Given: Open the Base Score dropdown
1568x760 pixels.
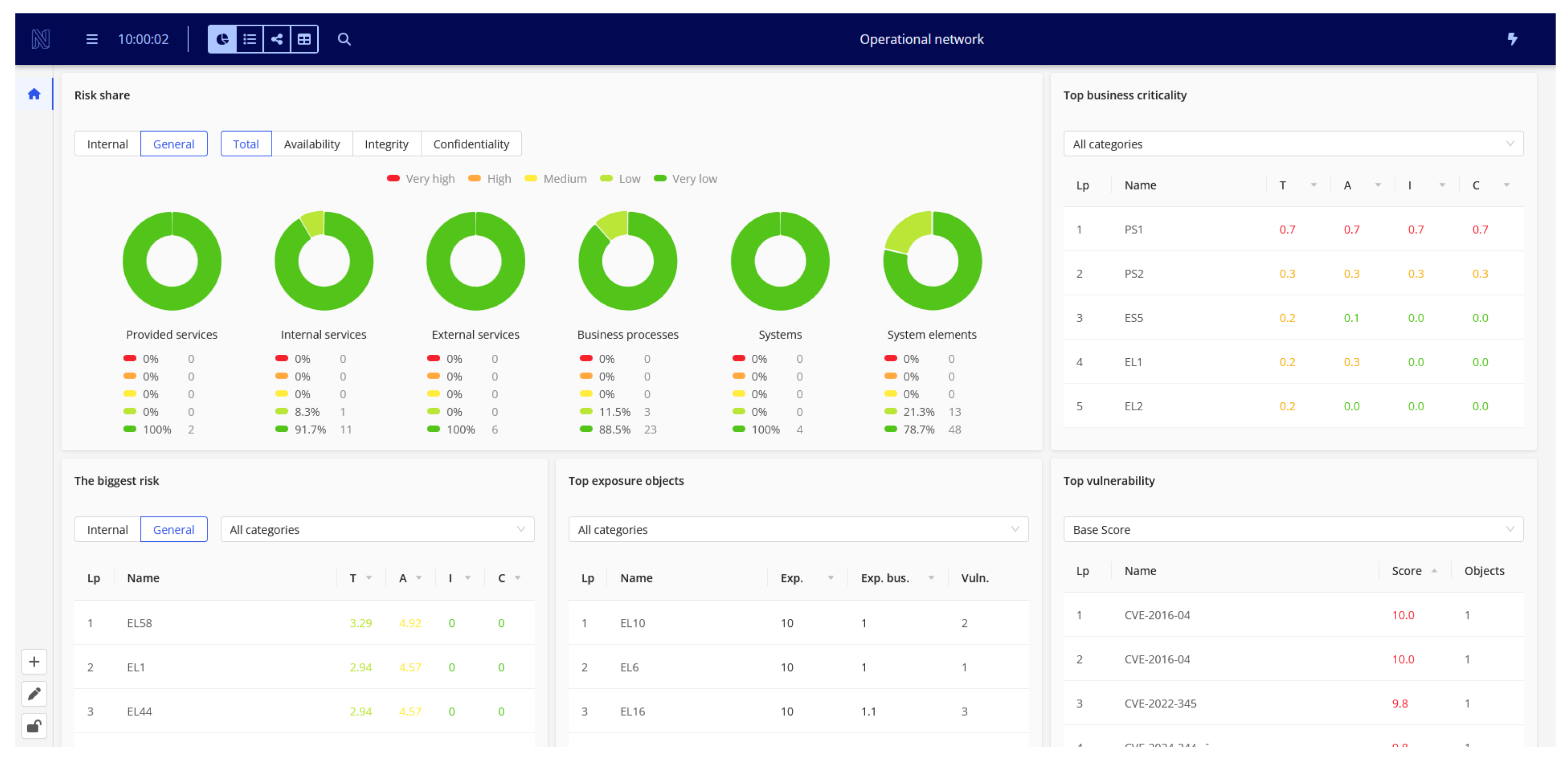Looking at the screenshot, I should (1293, 530).
